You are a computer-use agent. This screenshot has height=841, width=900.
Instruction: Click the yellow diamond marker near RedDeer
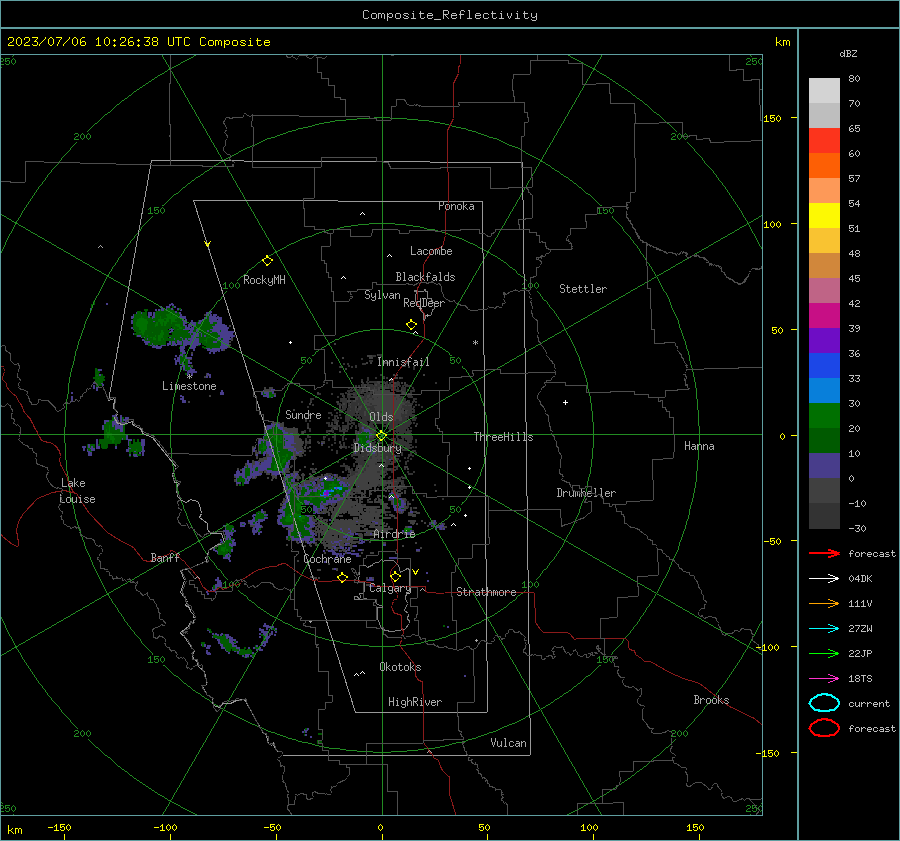click(412, 325)
